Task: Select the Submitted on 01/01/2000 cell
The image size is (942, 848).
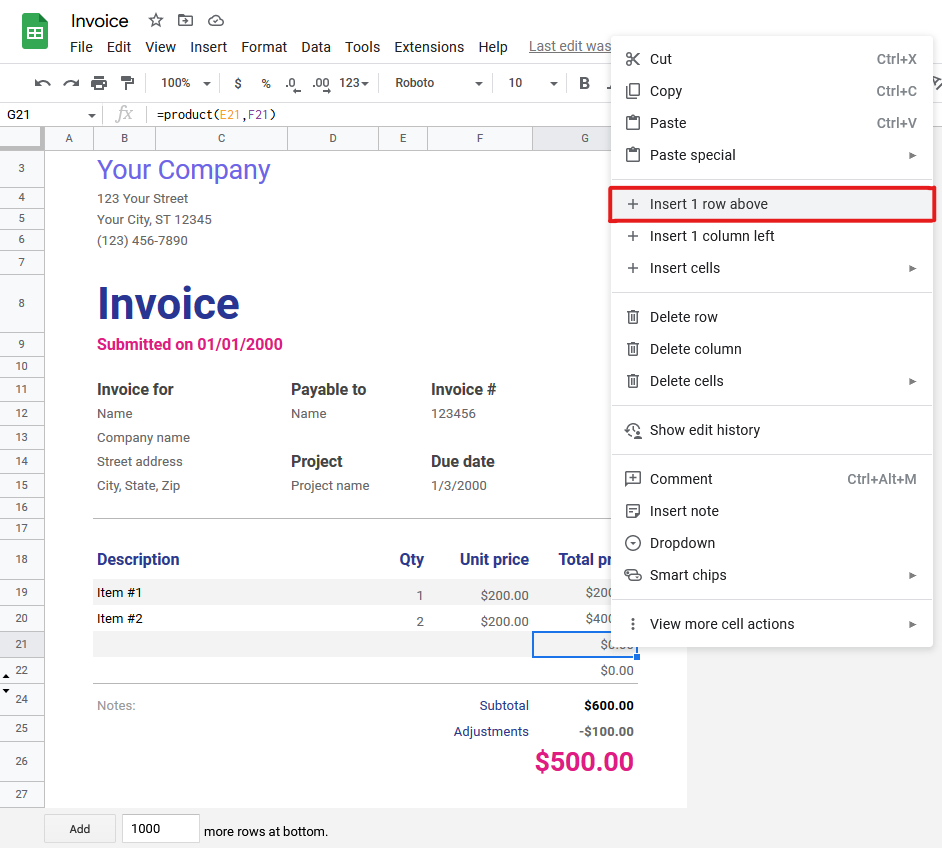Action: [x=190, y=344]
